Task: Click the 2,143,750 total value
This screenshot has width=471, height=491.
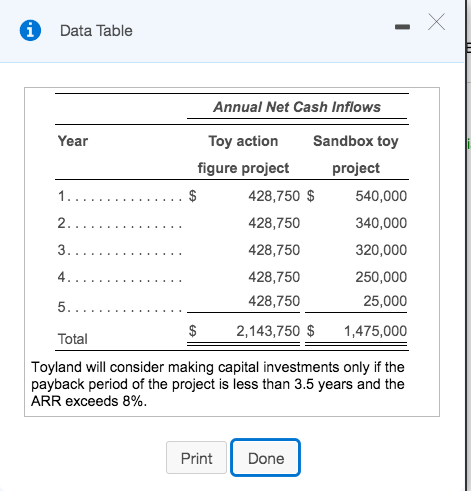Action: [x=268, y=331]
